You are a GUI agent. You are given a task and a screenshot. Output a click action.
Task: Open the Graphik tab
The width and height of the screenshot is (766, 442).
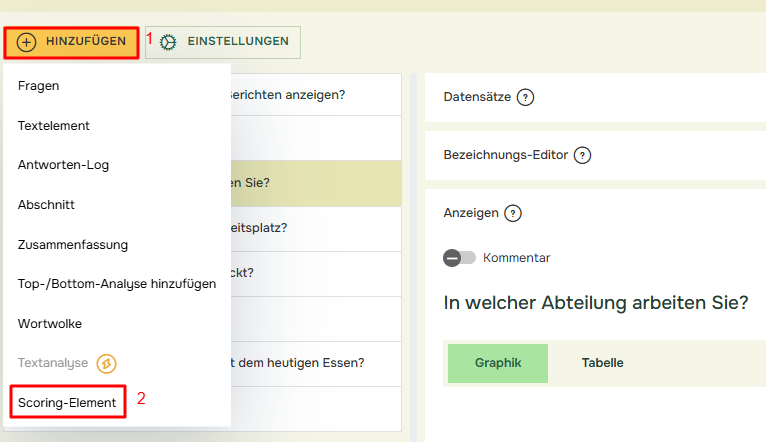(x=498, y=363)
